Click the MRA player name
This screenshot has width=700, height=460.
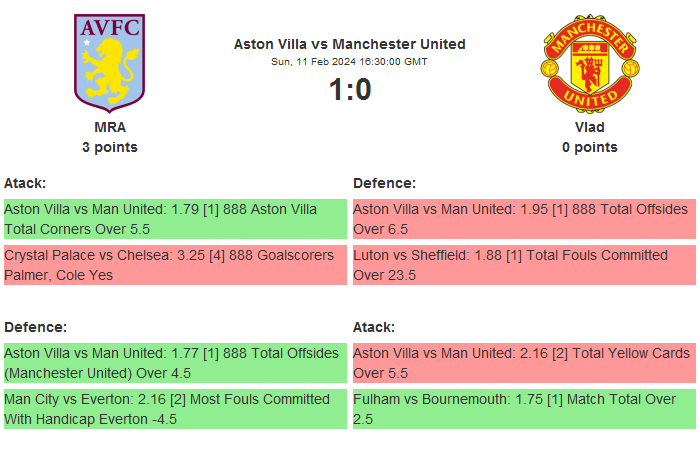pyautogui.click(x=110, y=127)
